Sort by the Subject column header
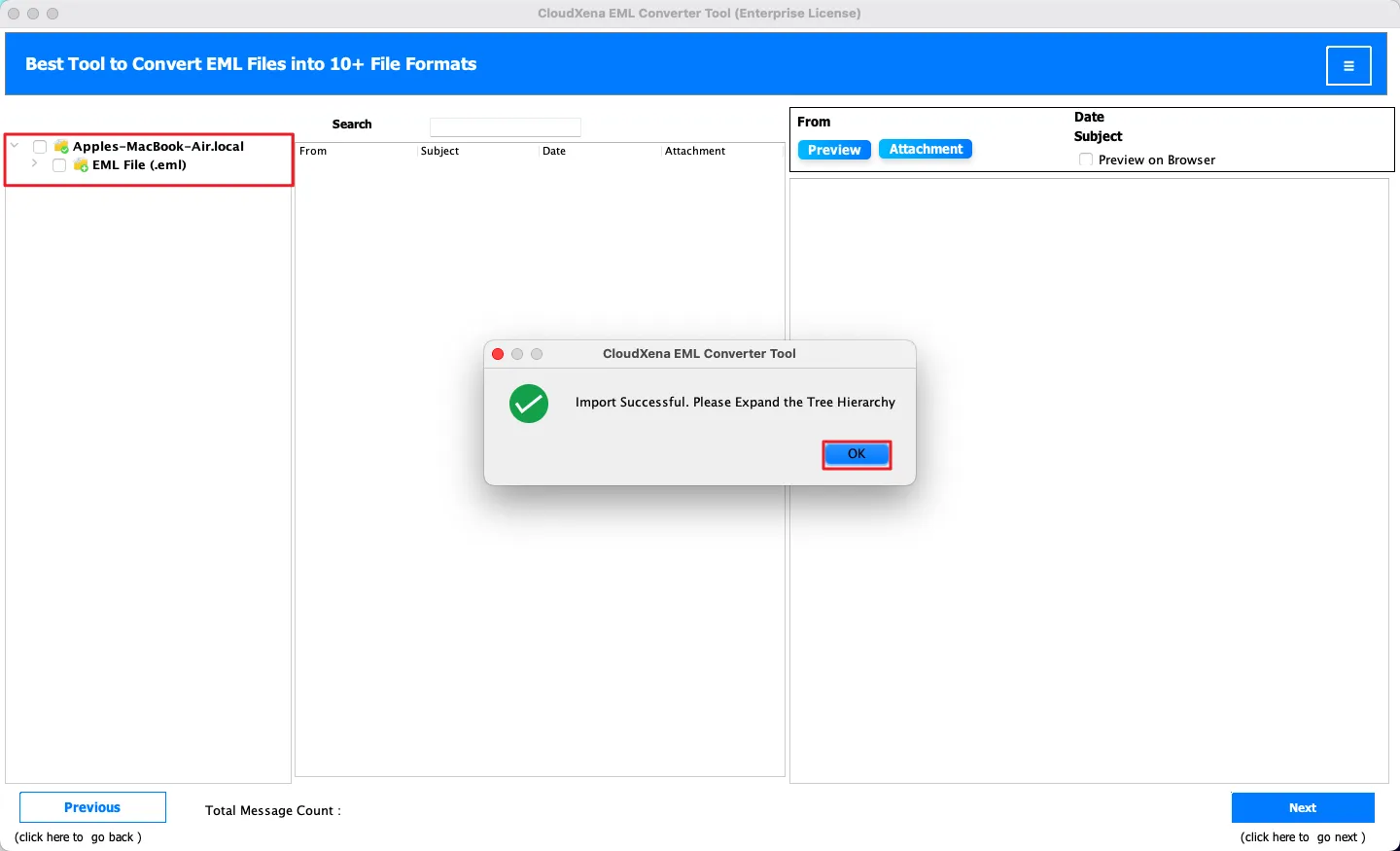 [x=439, y=151]
